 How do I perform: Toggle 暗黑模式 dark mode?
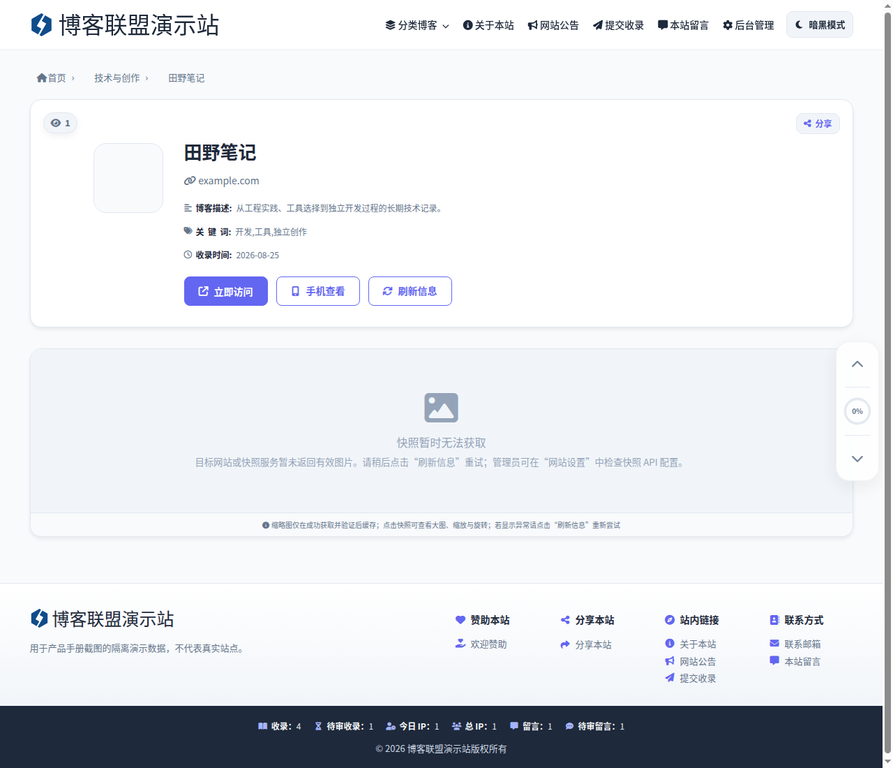(x=819, y=24)
